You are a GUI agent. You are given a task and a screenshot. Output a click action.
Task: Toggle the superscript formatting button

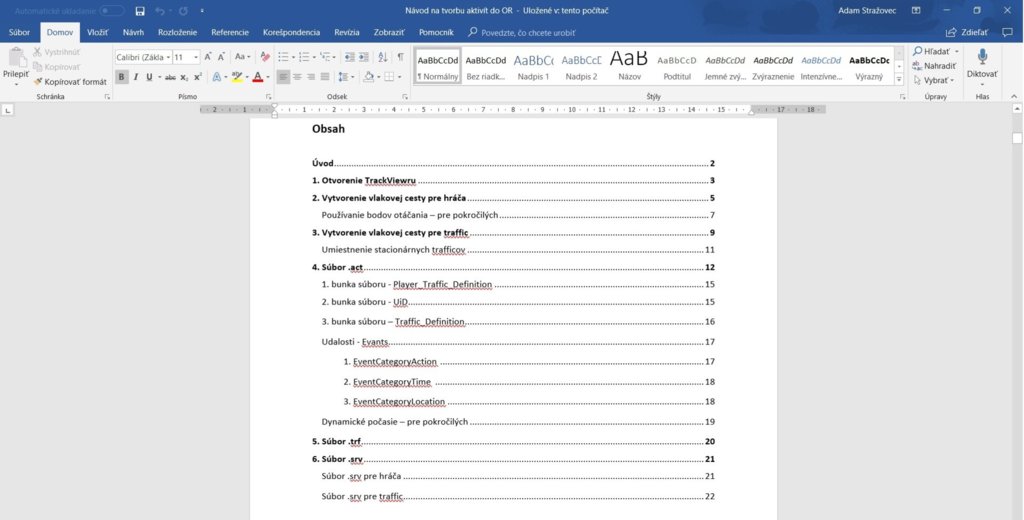coord(198,77)
